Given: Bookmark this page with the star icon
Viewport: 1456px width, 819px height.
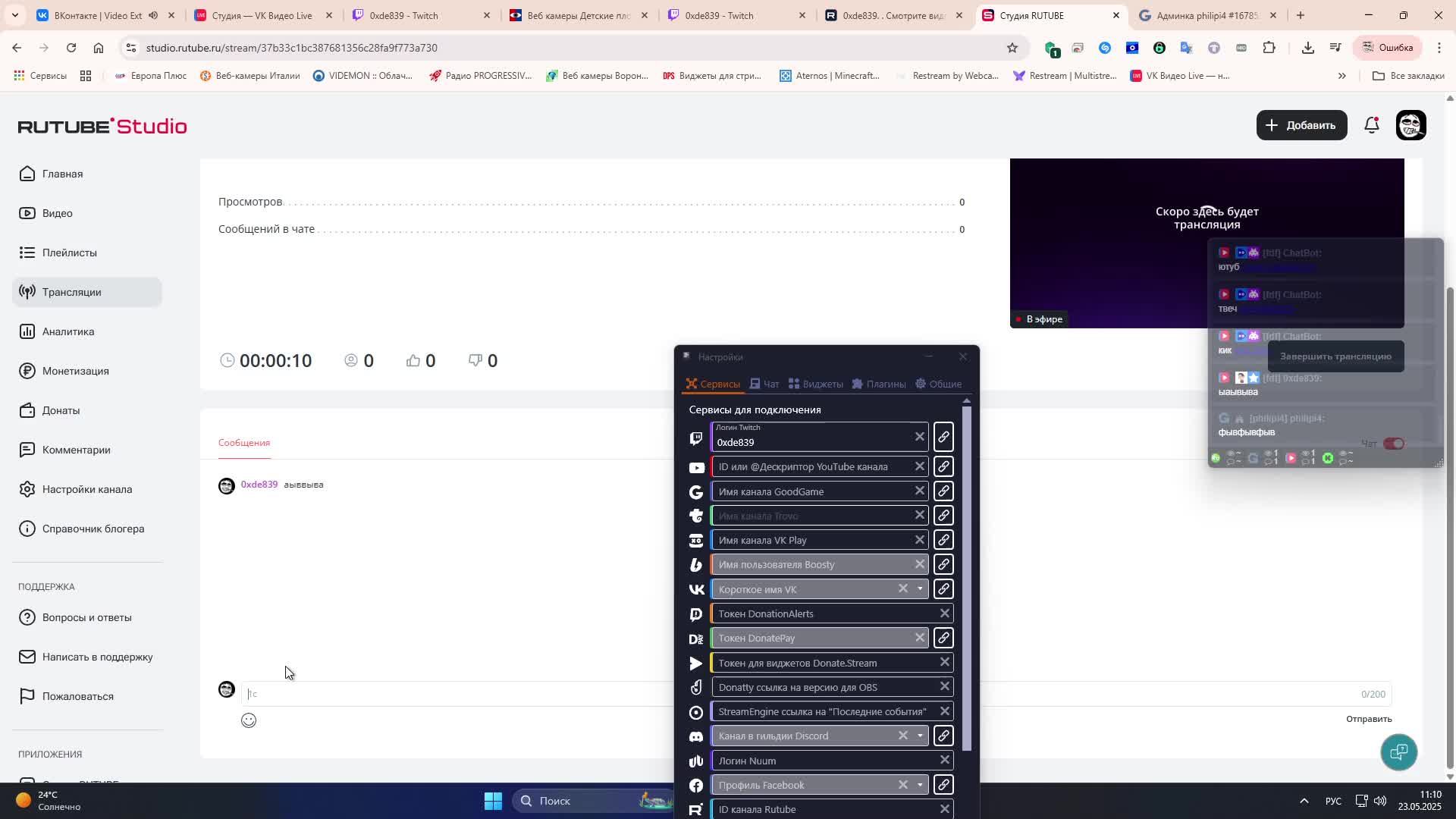Looking at the screenshot, I should (x=1012, y=48).
